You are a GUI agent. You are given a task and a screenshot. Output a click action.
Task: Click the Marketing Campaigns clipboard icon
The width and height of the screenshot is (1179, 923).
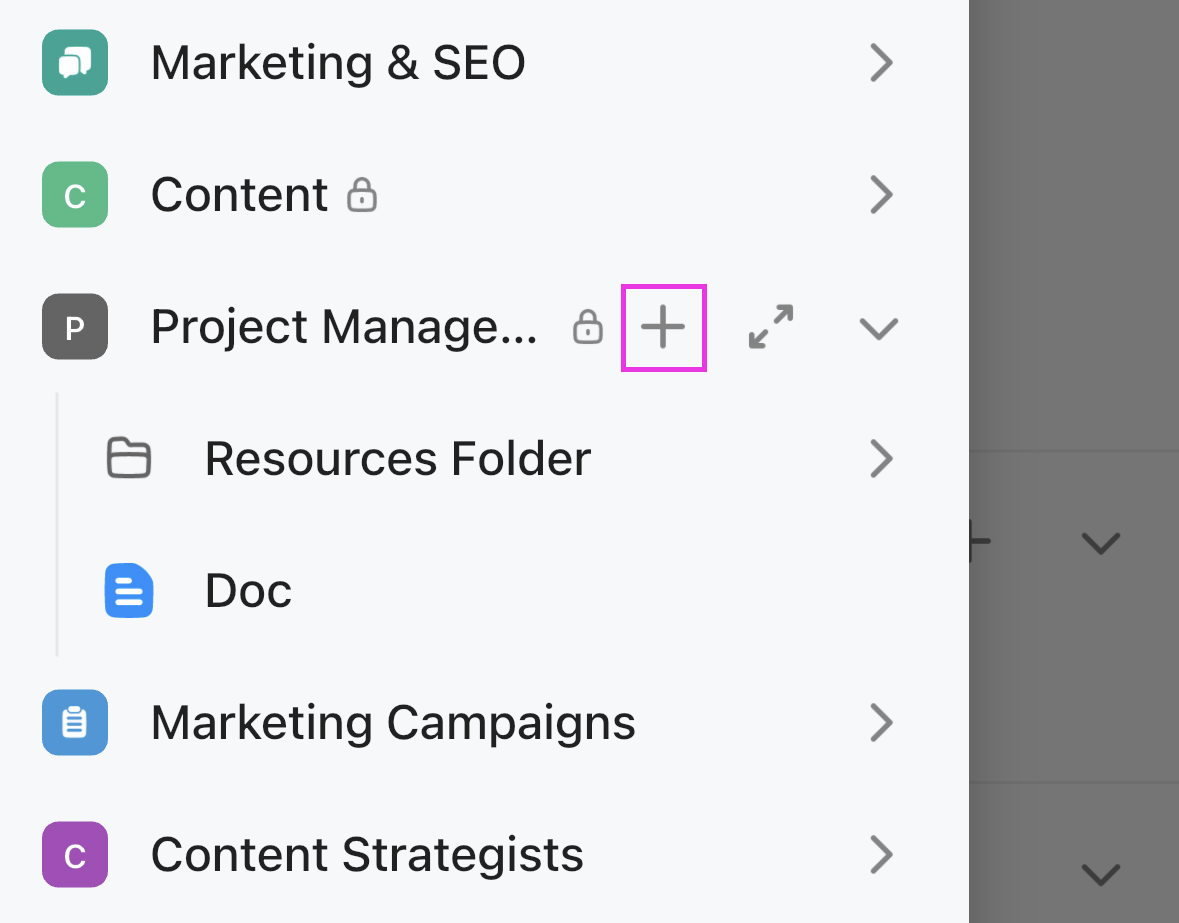click(x=75, y=722)
